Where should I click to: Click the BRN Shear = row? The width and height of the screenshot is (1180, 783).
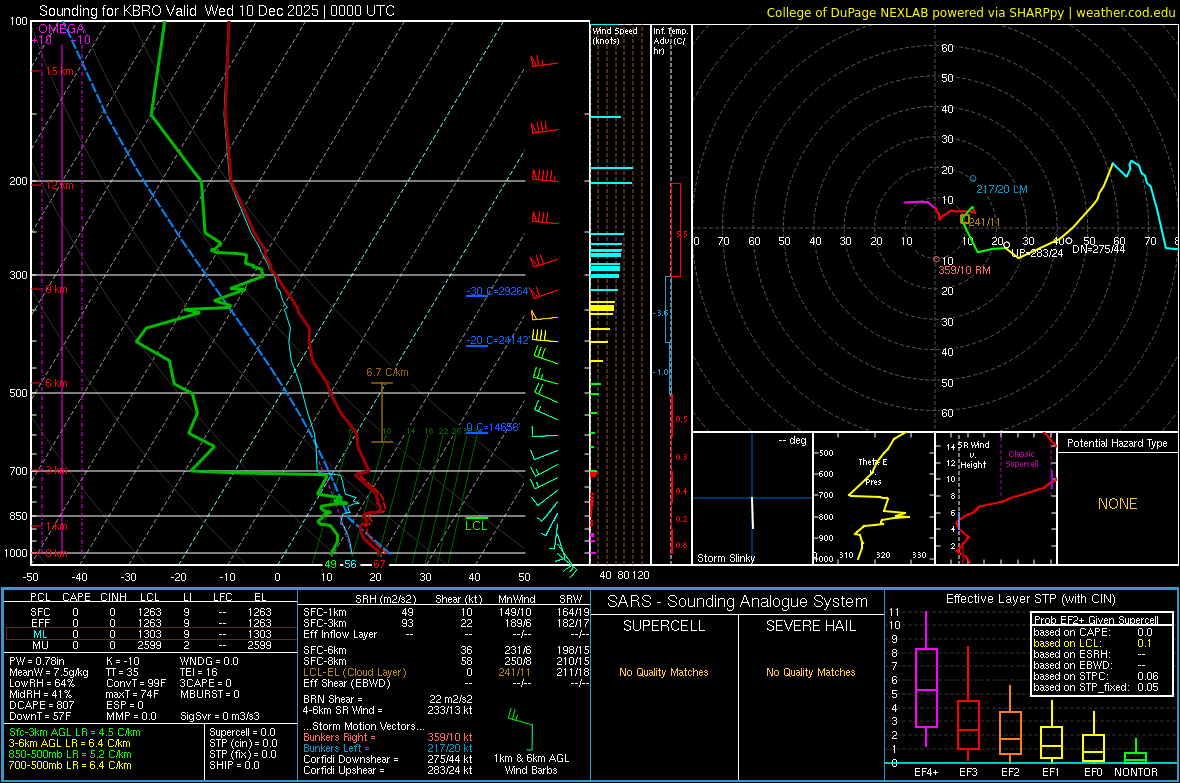click(388, 699)
